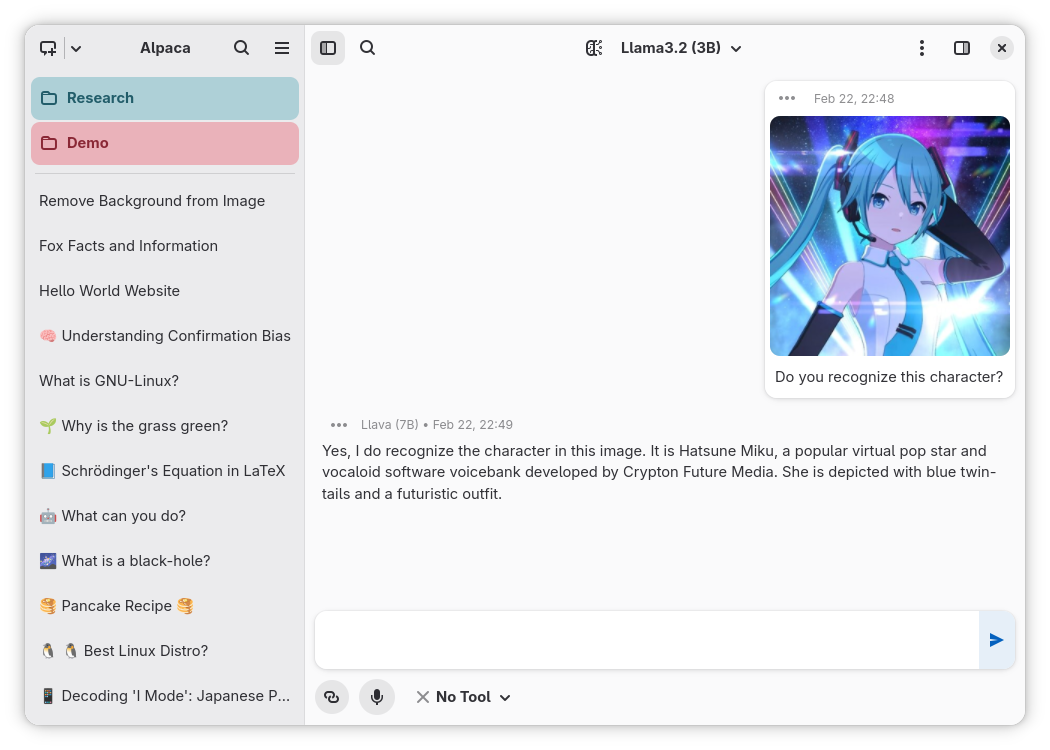Search chats using sidebar magnifier icon

pos(242,48)
